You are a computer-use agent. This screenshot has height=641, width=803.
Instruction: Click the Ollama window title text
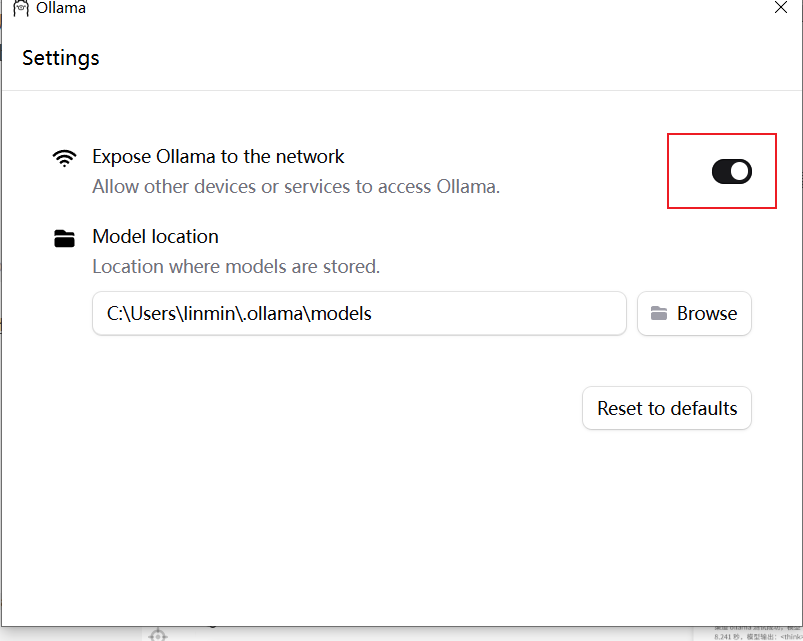click(x=60, y=8)
